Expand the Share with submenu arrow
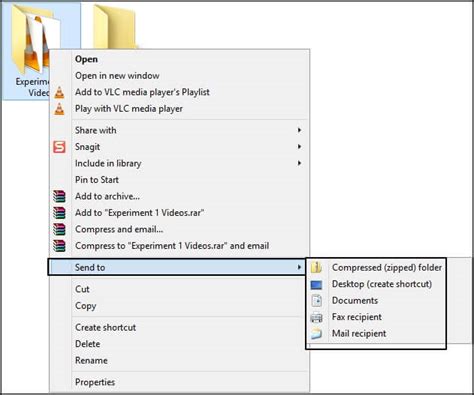 [x=299, y=130]
